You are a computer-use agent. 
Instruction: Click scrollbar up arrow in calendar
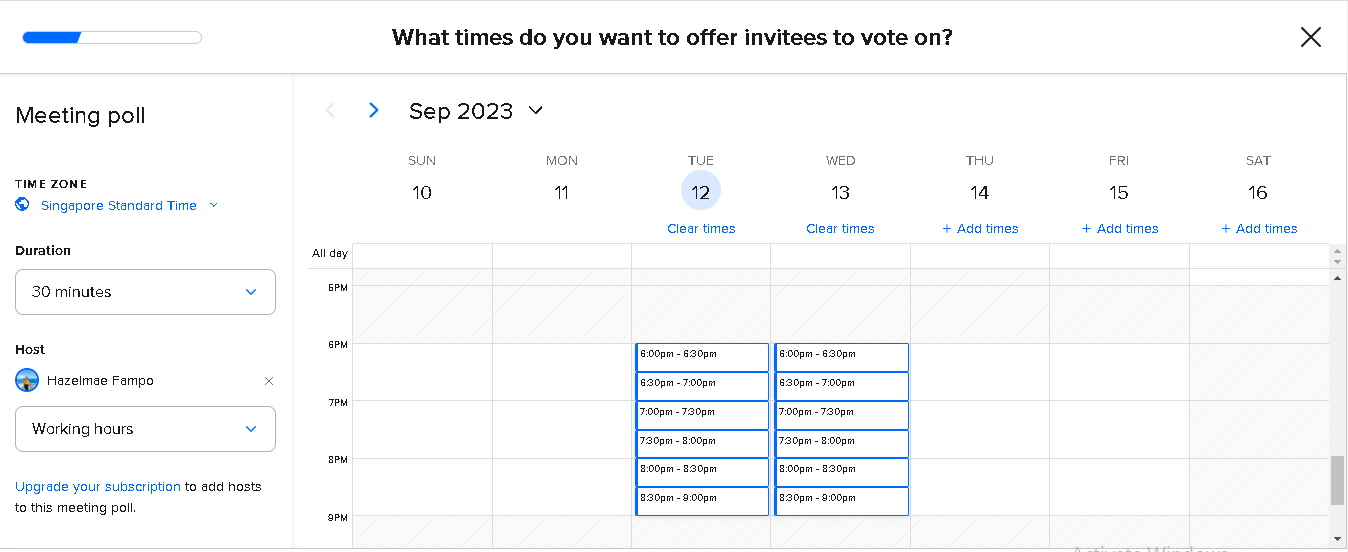1338,279
